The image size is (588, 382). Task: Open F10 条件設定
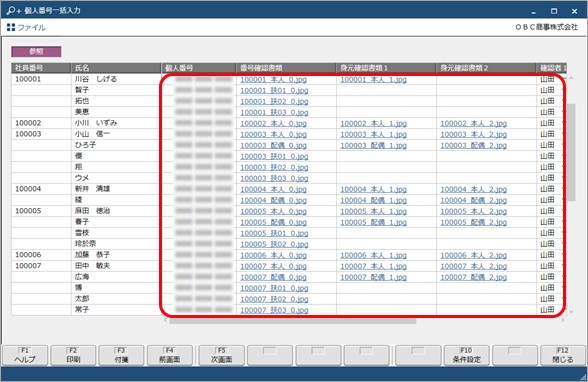[x=466, y=355]
